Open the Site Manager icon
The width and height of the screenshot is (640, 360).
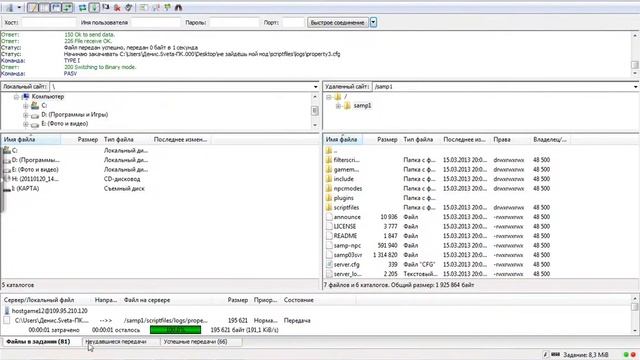9,7
